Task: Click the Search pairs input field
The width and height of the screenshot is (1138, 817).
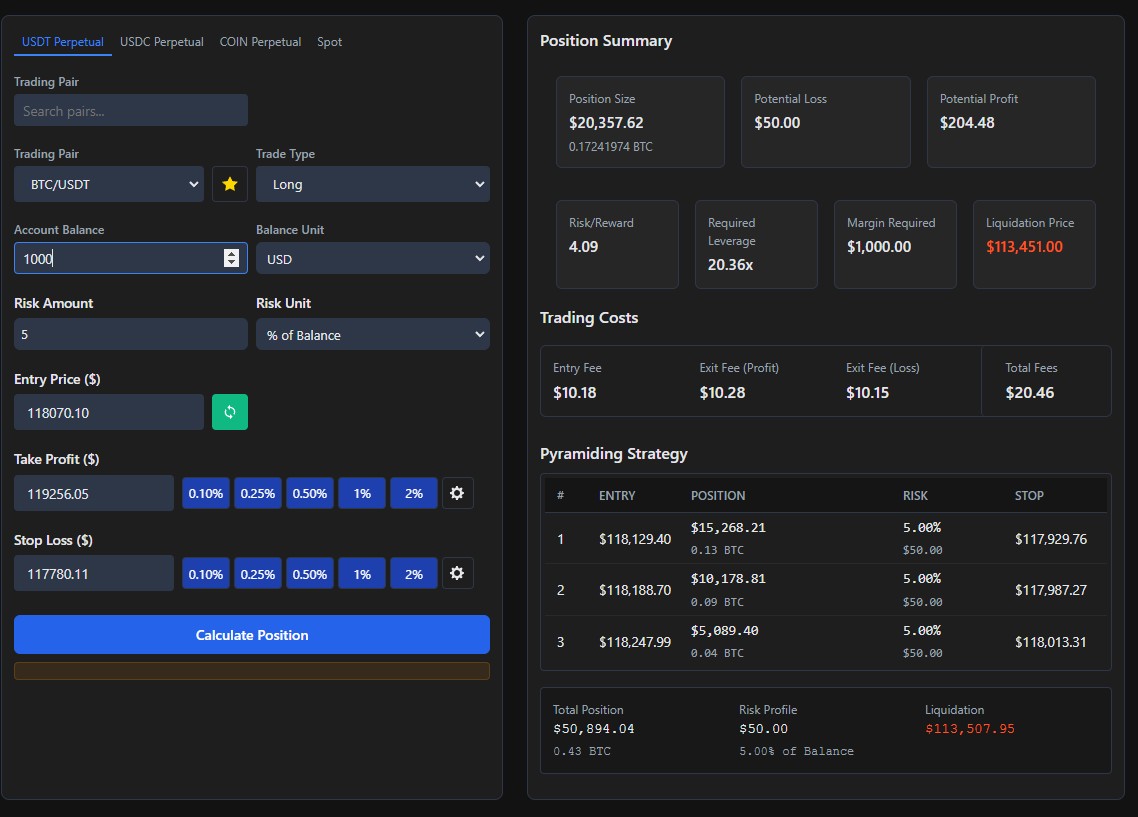Action: [x=131, y=110]
